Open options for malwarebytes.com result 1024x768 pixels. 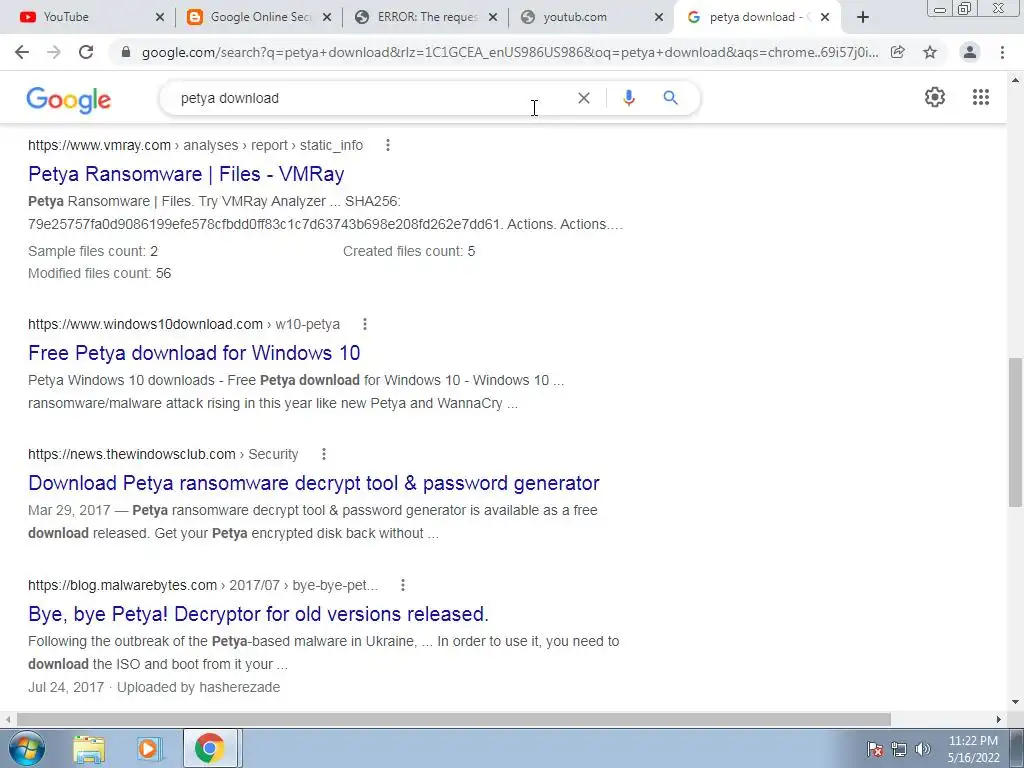click(x=403, y=585)
